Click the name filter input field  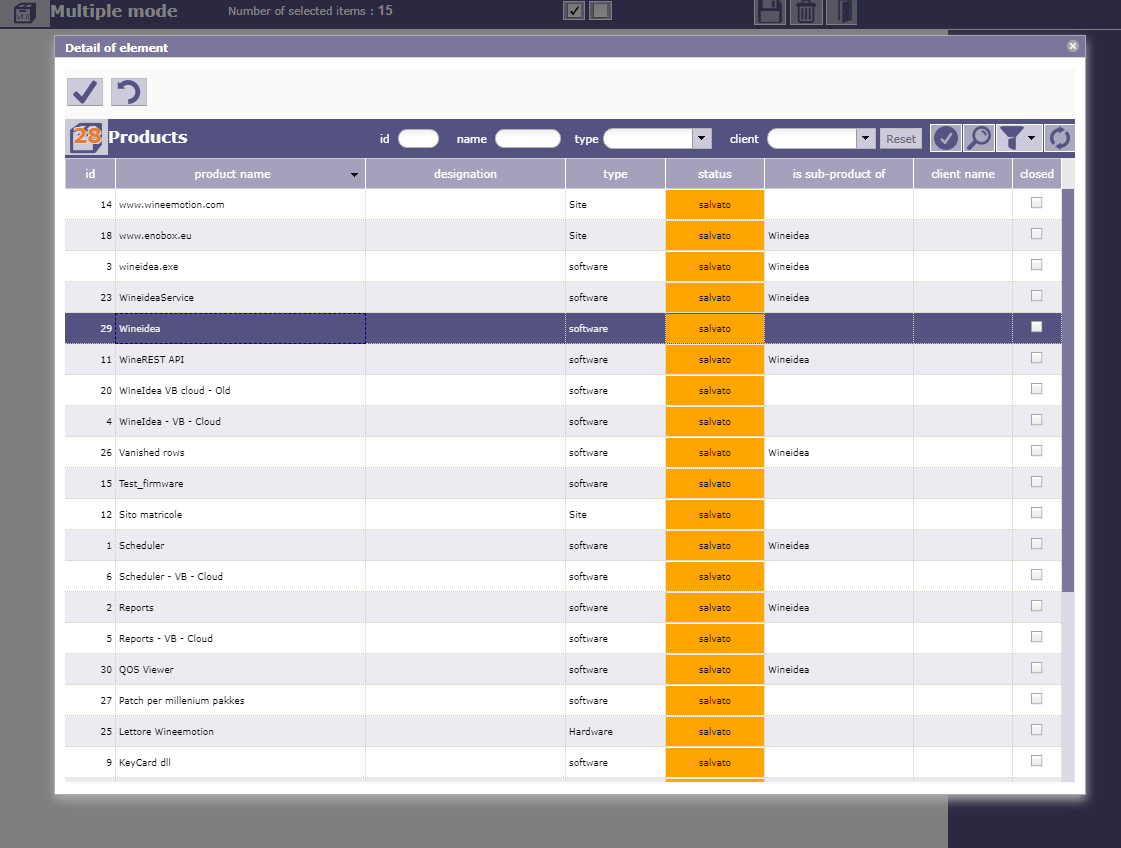coord(527,139)
